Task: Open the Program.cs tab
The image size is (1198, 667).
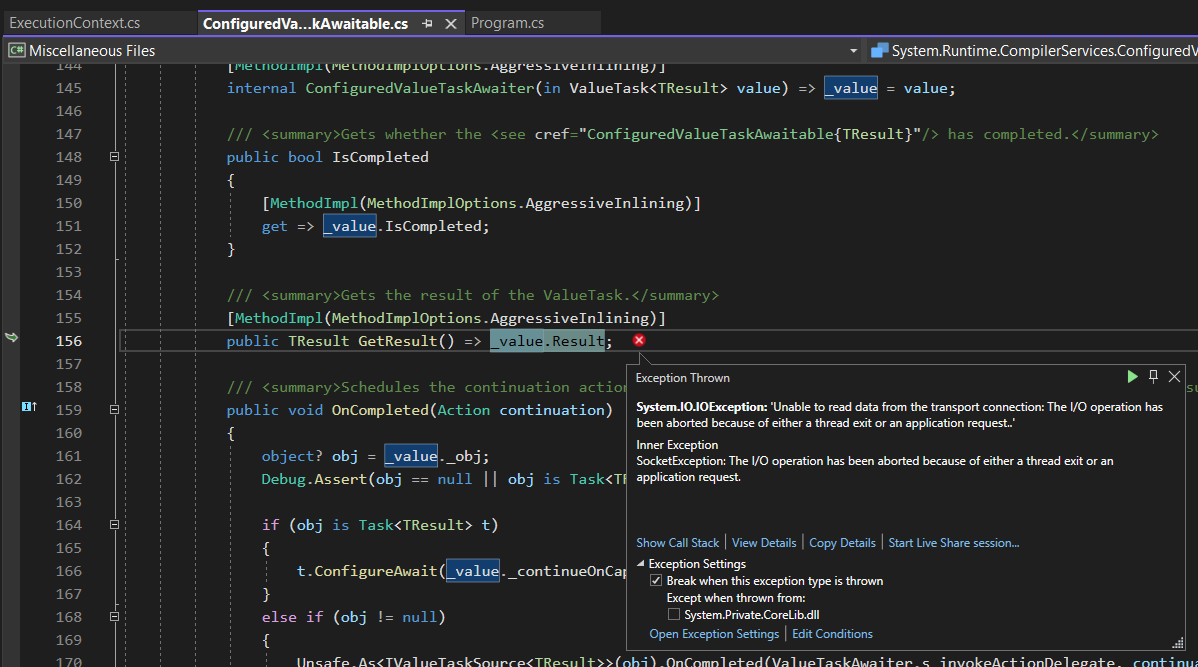Action: pyautogui.click(x=507, y=23)
